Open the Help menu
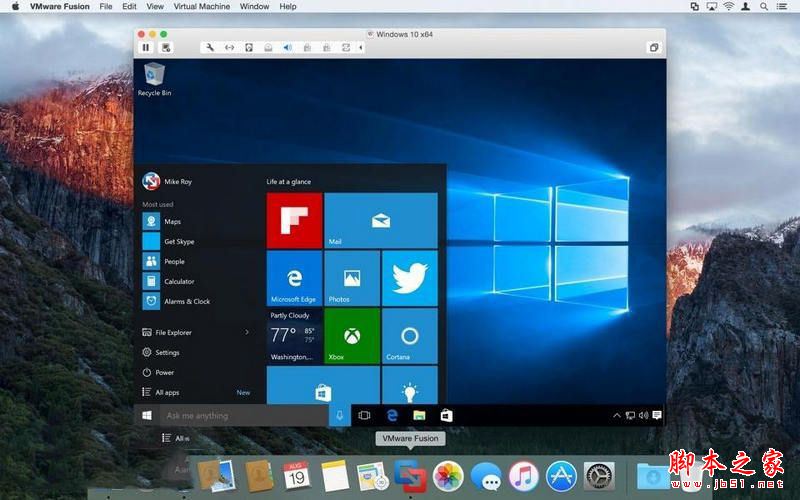This screenshot has width=800, height=500. pos(288,6)
